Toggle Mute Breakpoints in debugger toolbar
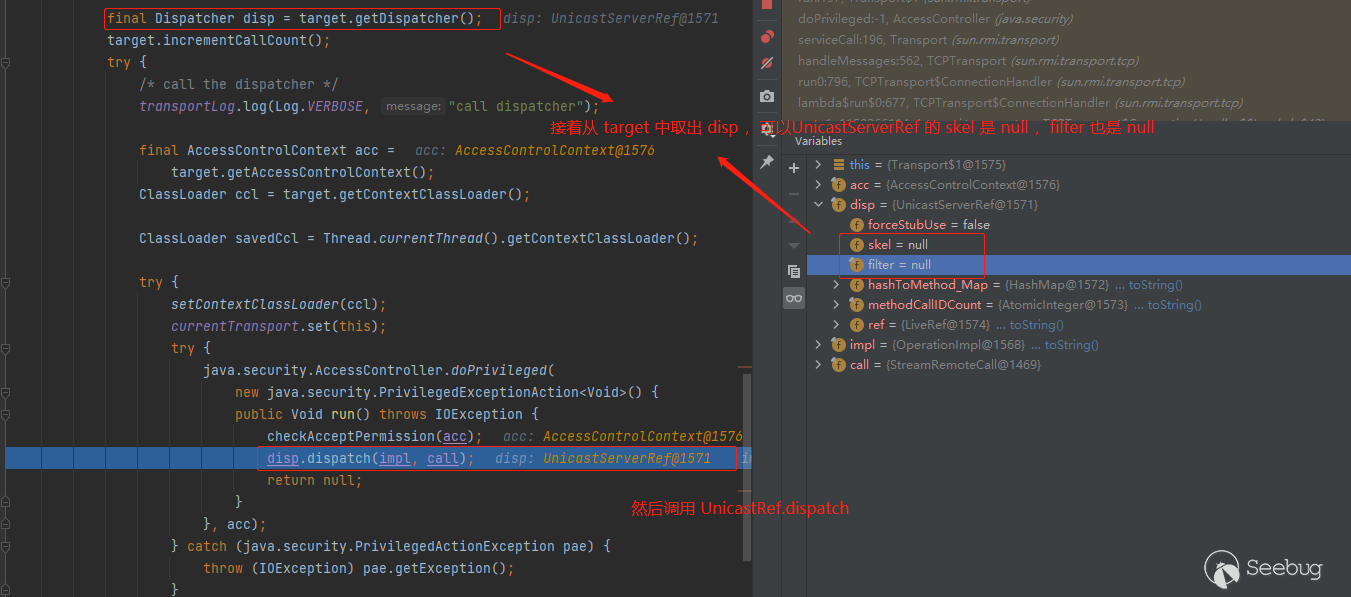 click(x=767, y=63)
